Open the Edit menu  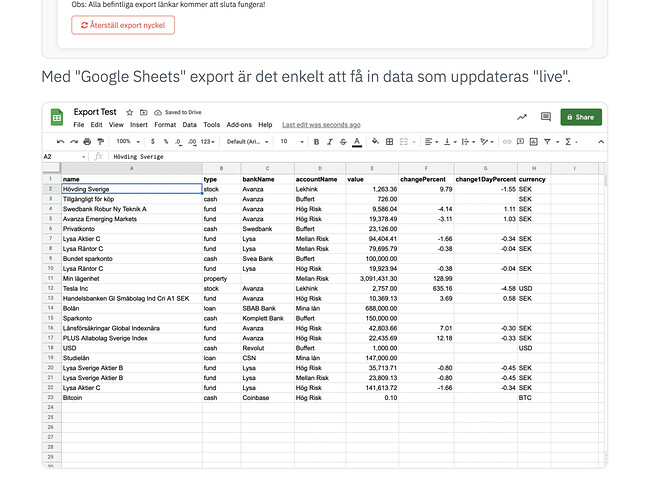pos(96,125)
